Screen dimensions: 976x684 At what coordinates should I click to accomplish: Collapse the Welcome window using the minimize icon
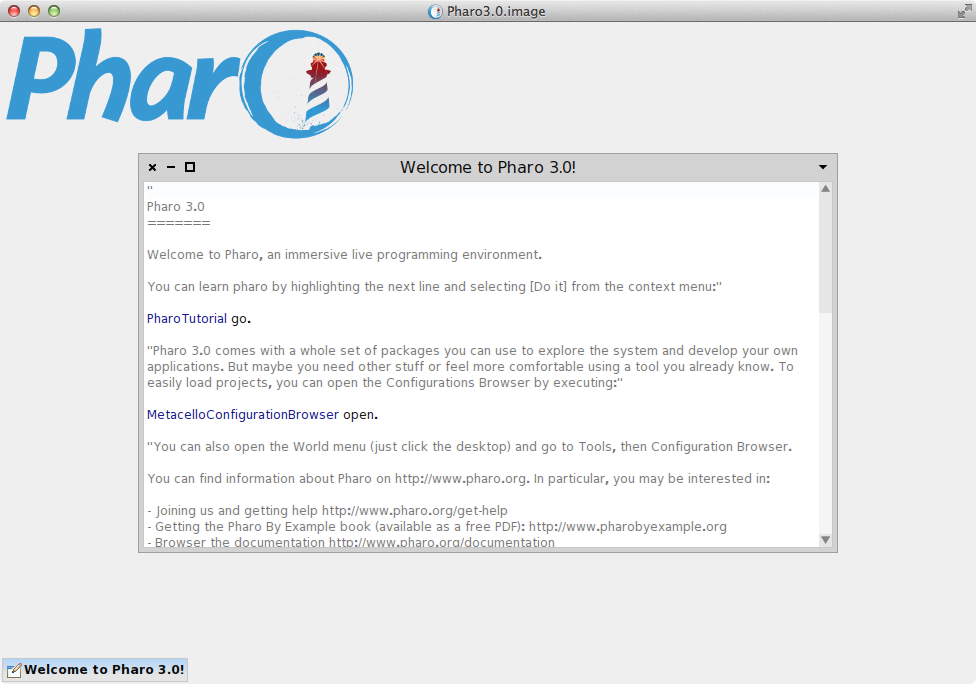tap(170, 167)
